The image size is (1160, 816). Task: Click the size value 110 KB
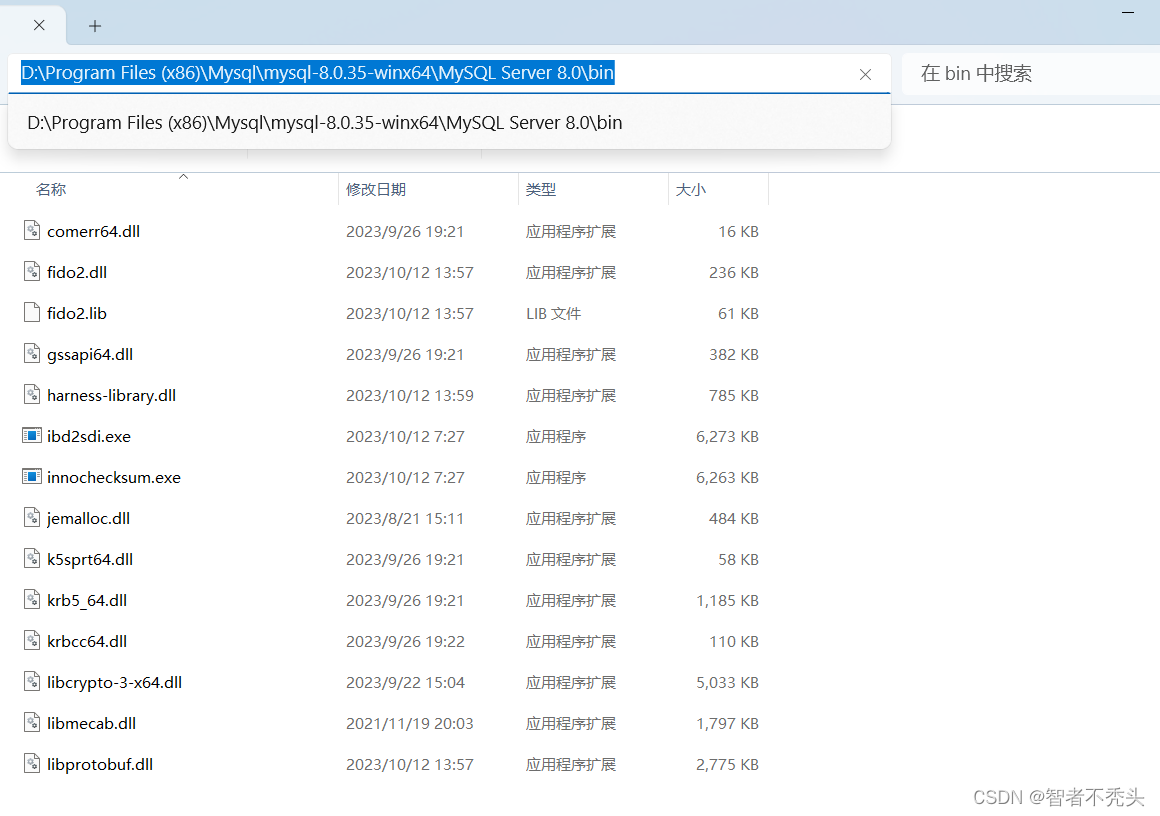point(734,641)
